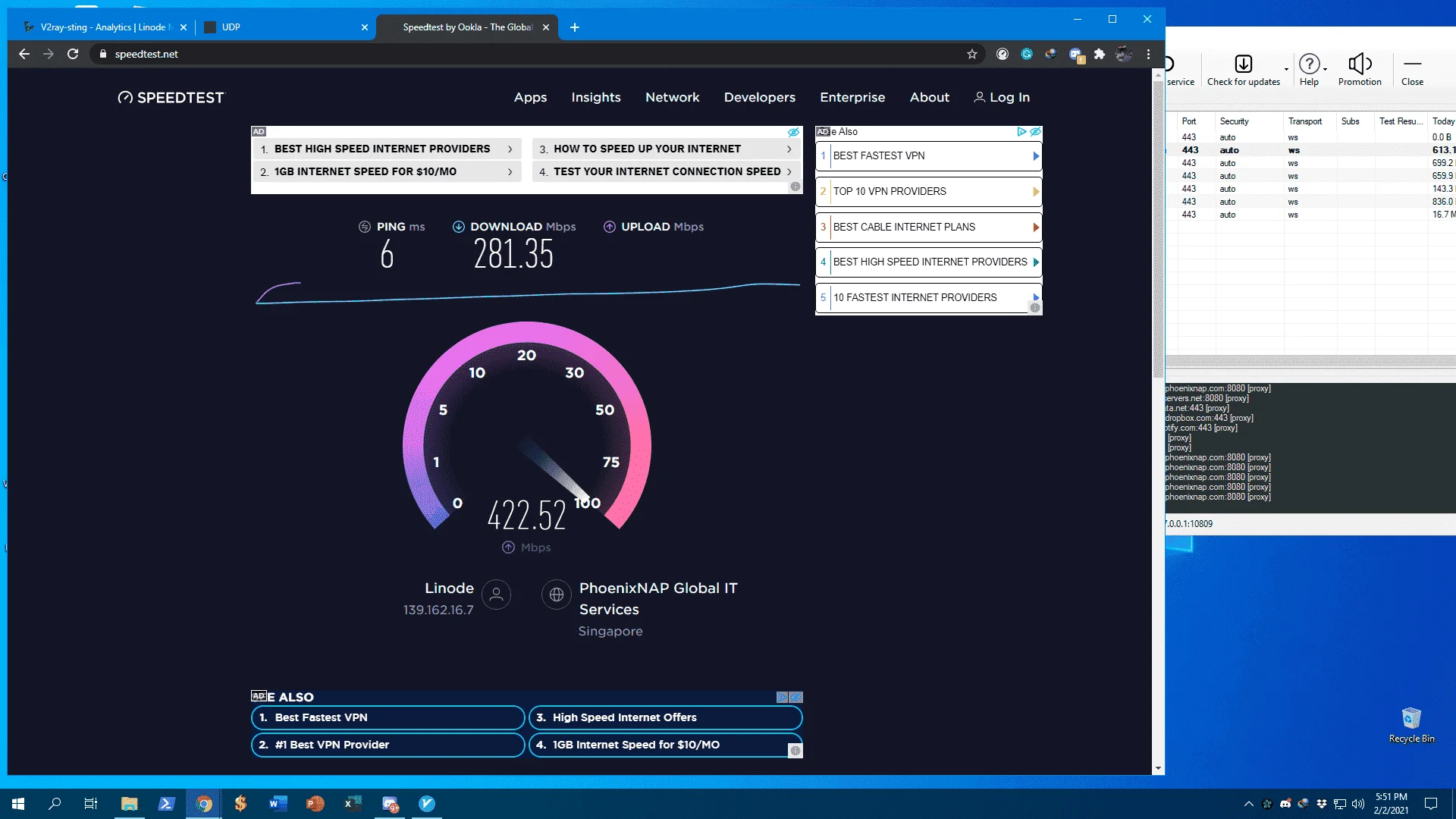The image size is (1456, 819).
Task: Click Log In on Speedtest
Action: [1002, 98]
